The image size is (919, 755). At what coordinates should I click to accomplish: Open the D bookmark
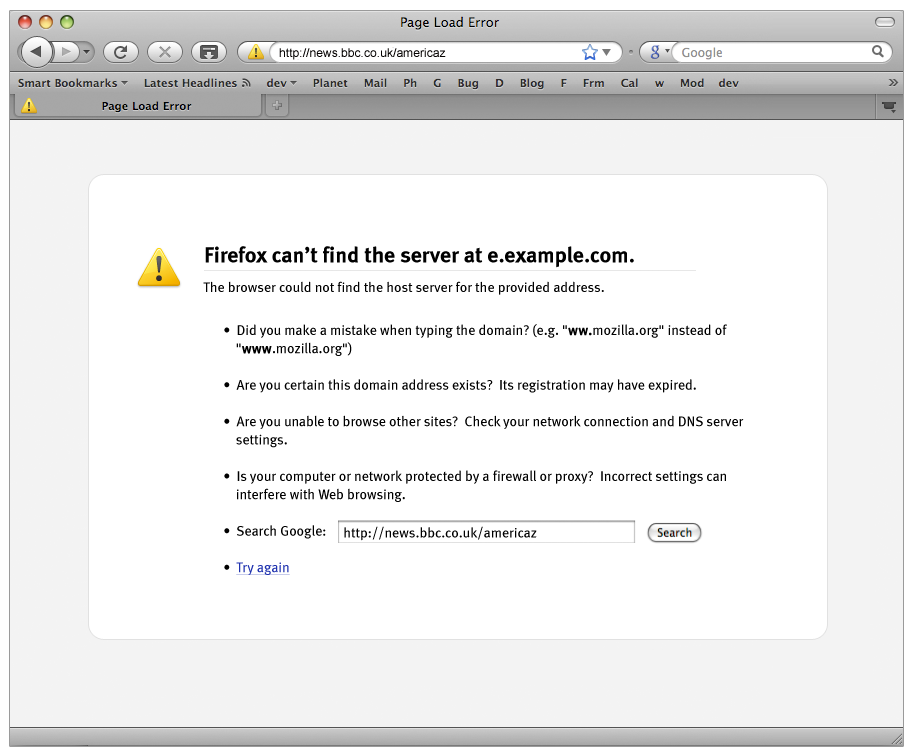click(x=499, y=83)
